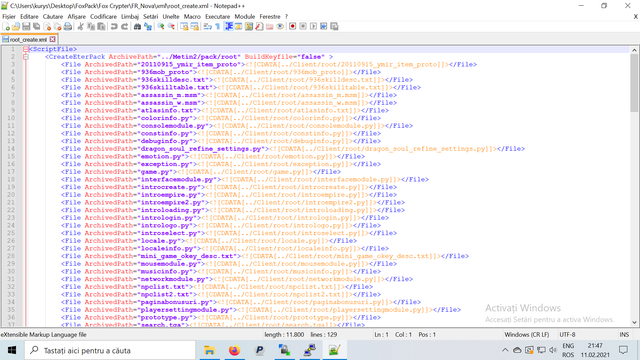Screen dimensions: 640x360
Task: Click the Windows Start button
Action: pyautogui.click(x=12, y=350)
